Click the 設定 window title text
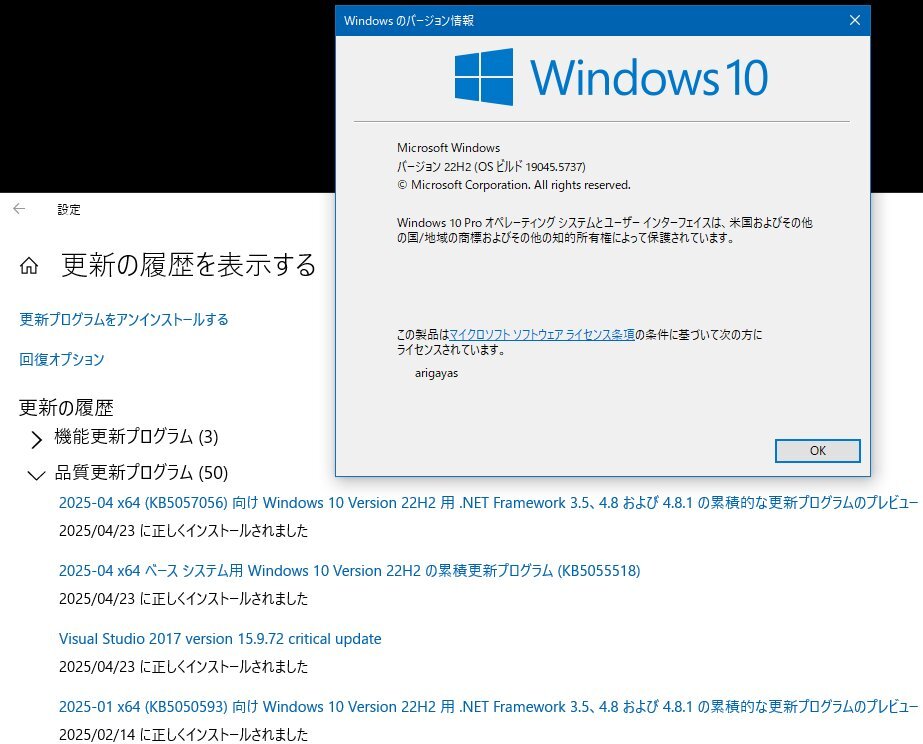 click(69, 210)
